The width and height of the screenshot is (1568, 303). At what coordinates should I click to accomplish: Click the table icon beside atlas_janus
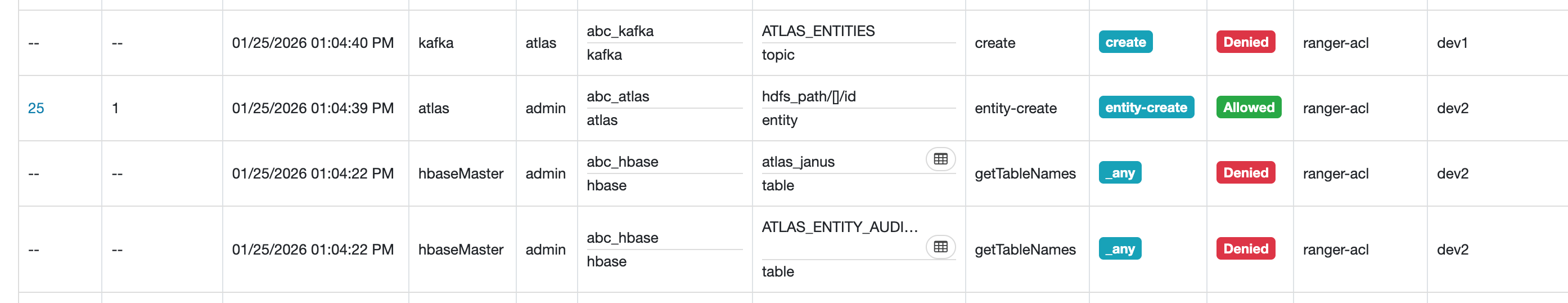(940, 159)
